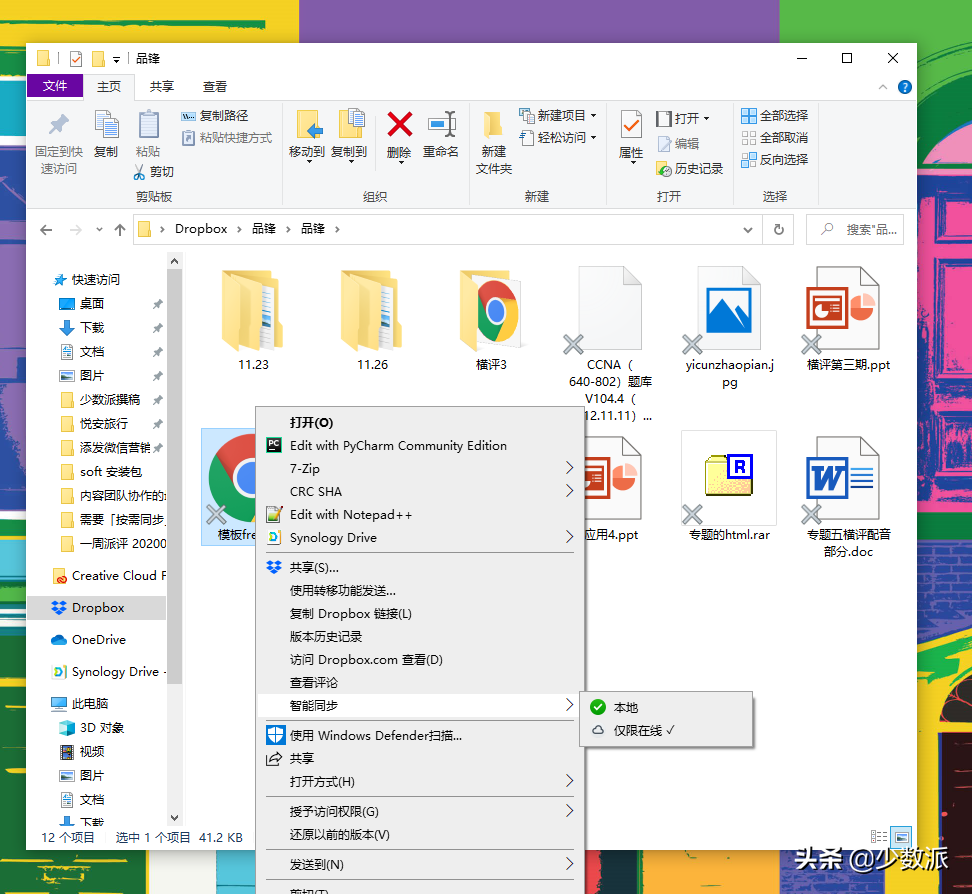Switch to the 查看 ribbon tab
Screen dimensions: 972x894
[x=215, y=87]
